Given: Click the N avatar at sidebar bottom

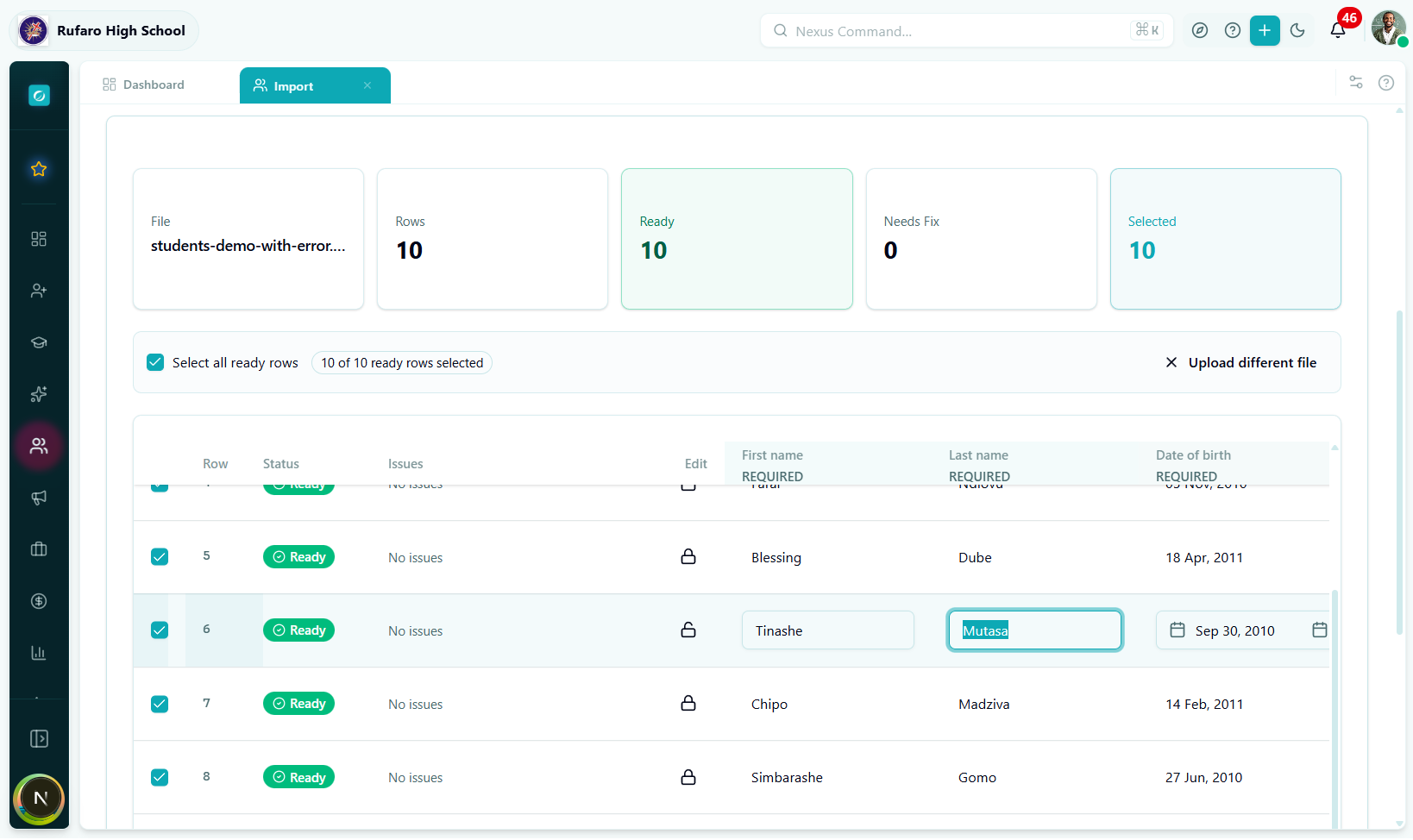Looking at the screenshot, I should [40, 799].
